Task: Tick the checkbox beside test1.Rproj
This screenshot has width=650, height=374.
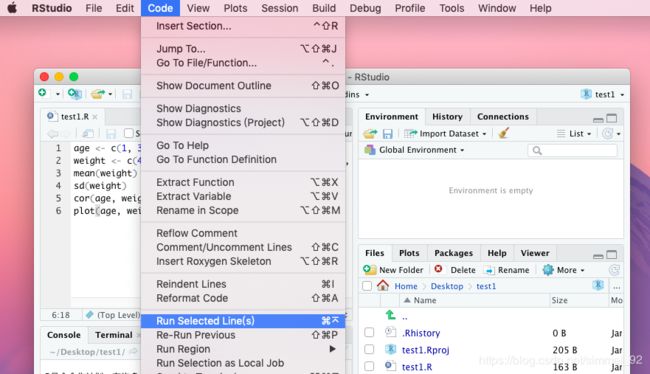Action: tap(369, 350)
